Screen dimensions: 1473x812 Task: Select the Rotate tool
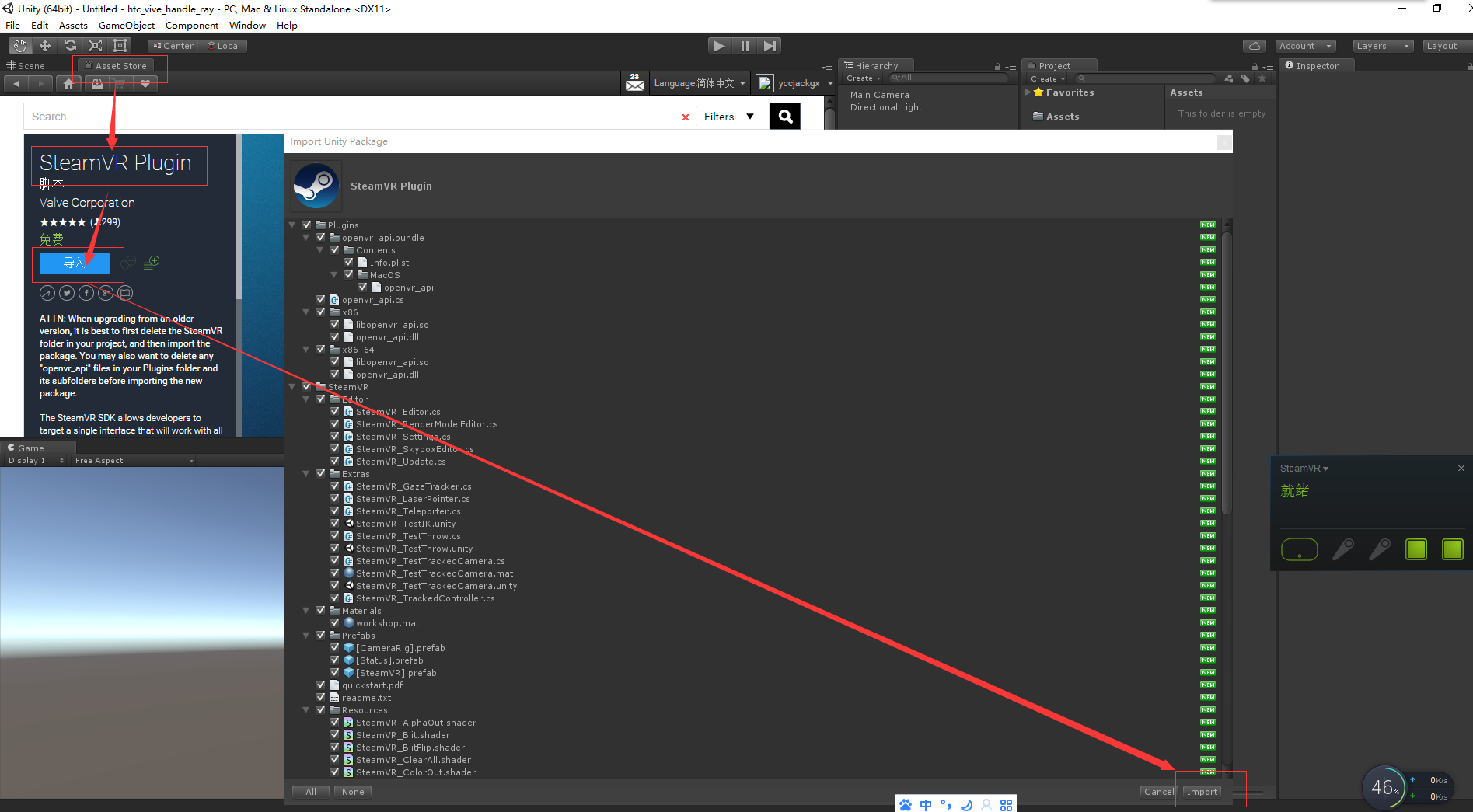(70, 46)
